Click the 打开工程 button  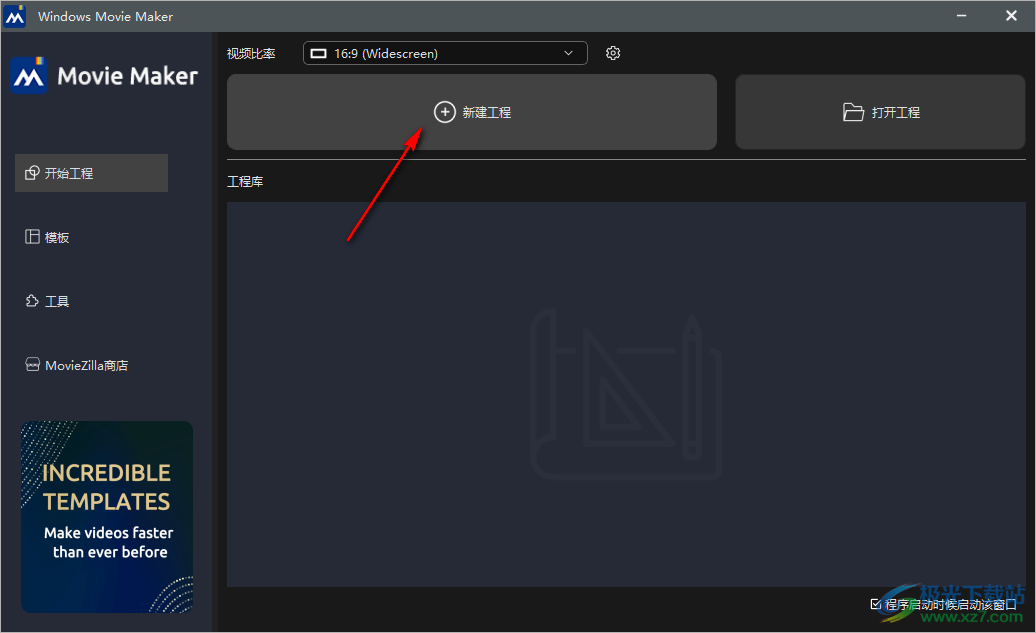(x=880, y=112)
